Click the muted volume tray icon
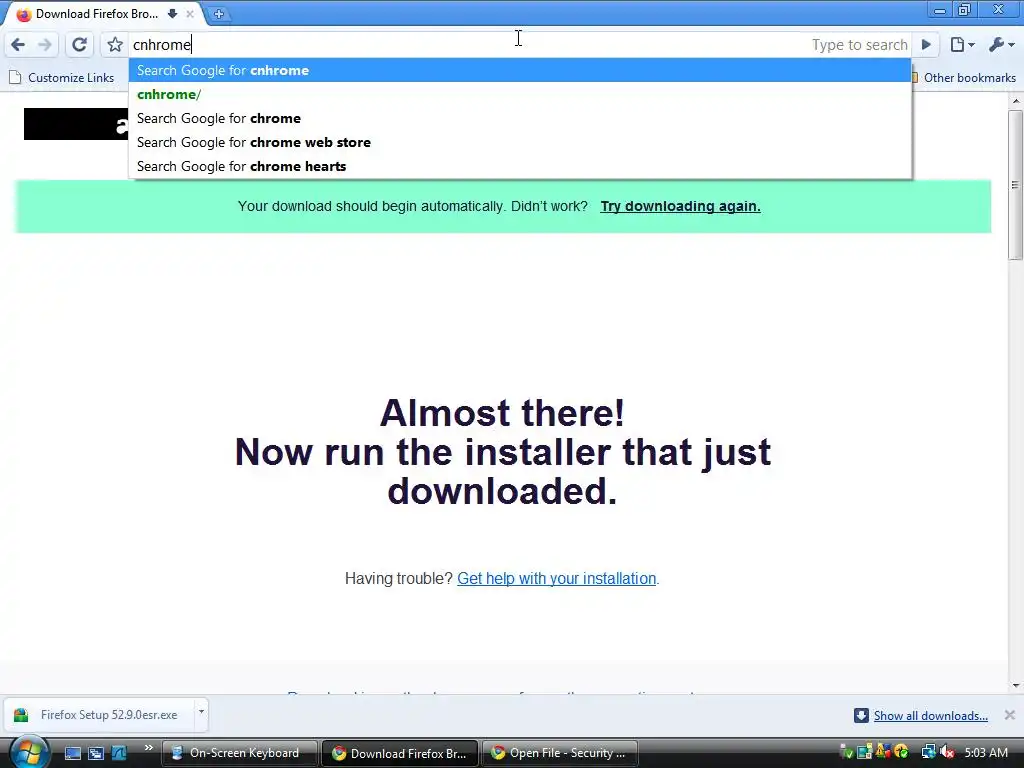 947,752
